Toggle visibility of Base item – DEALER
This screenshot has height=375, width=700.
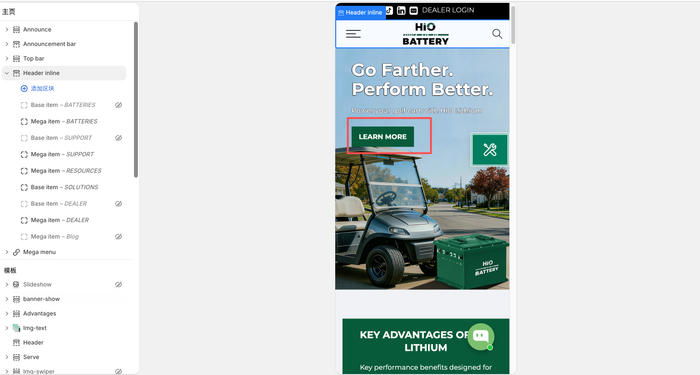(118, 204)
